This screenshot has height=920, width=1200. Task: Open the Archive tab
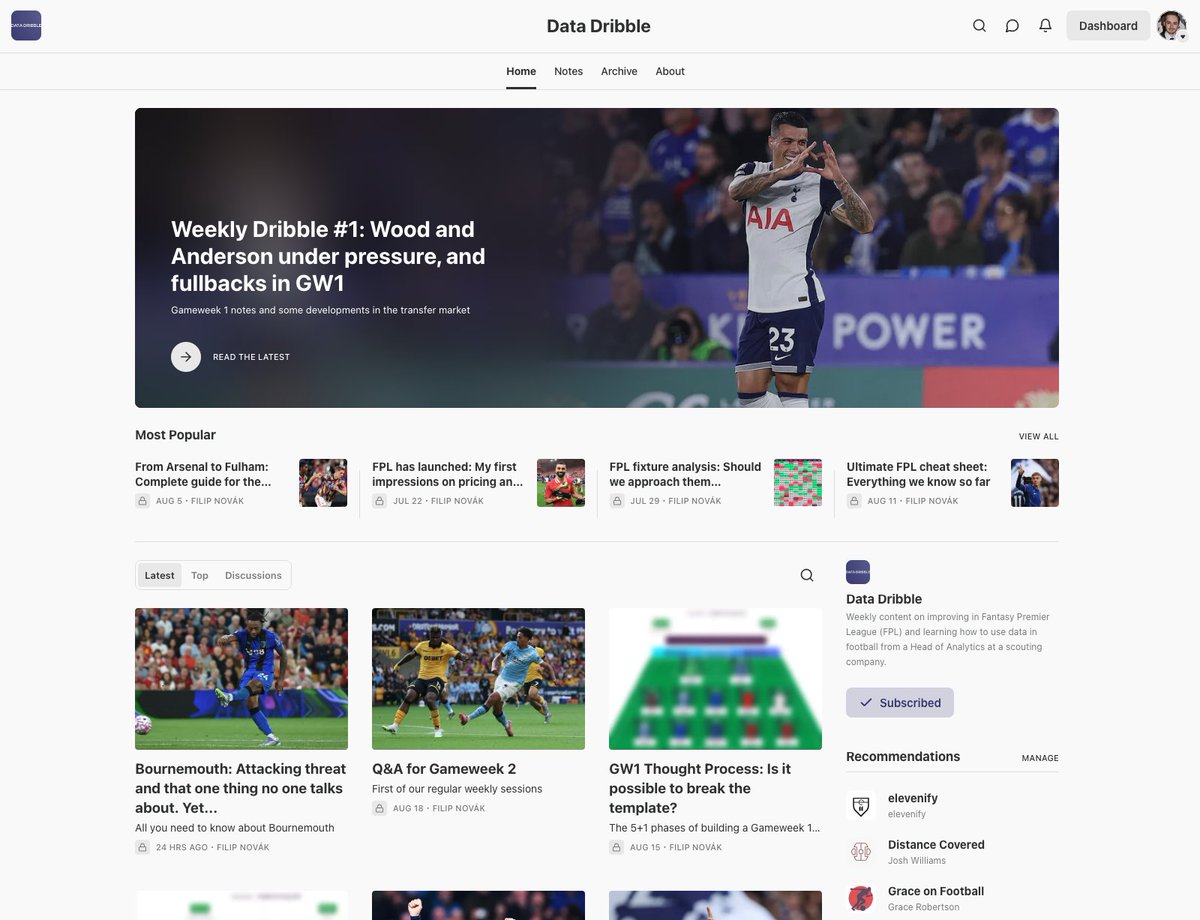(x=619, y=71)
